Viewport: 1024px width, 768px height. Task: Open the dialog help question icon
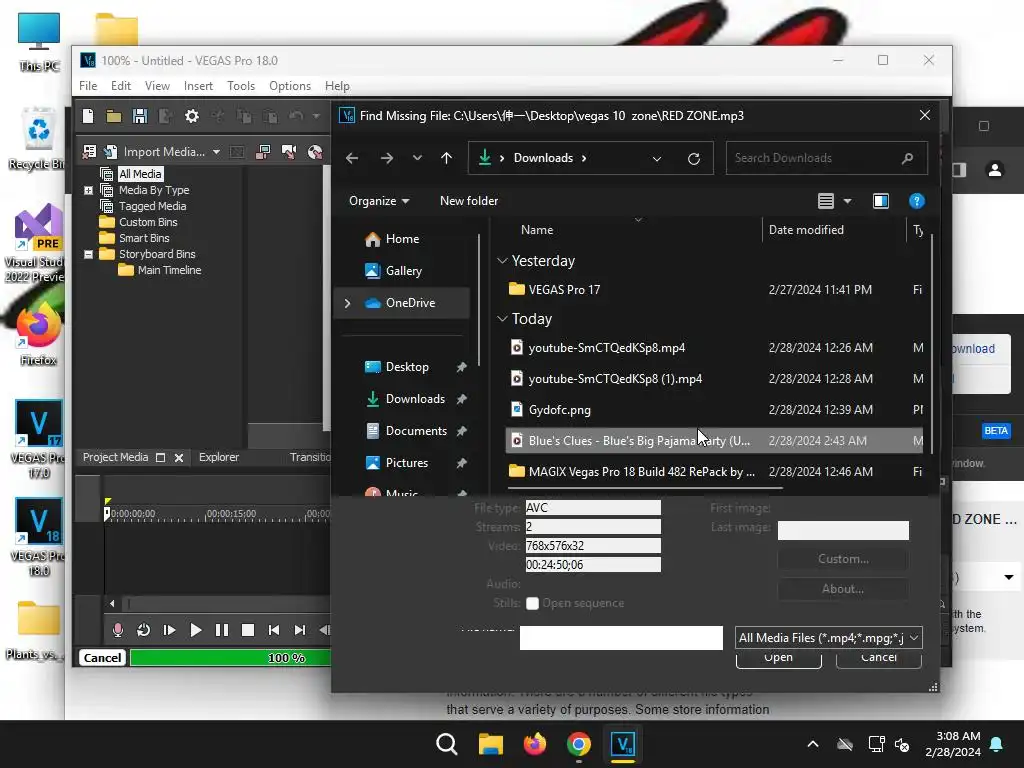point(916,201)
